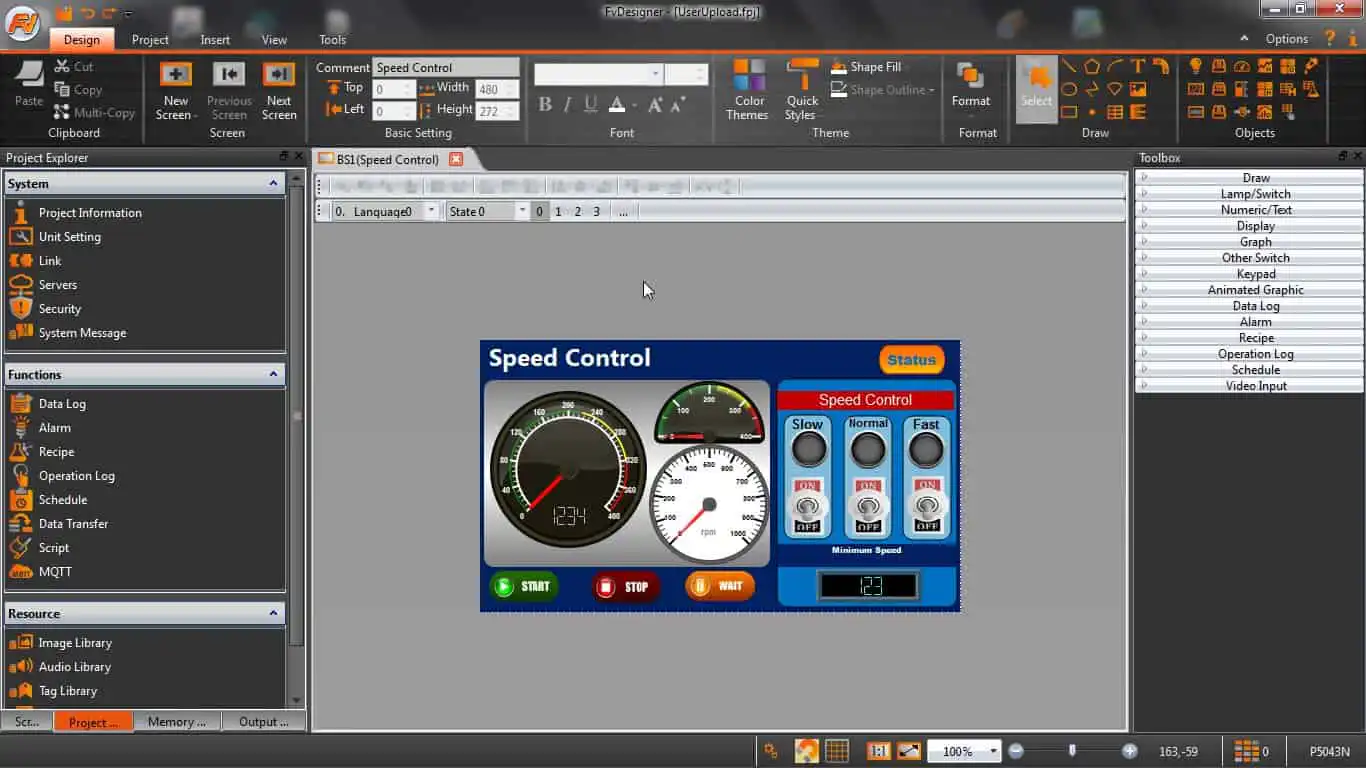Switch to the Insert ribbon tab
The height and width of the screenshot is (768, 1366).
[215, 40]
